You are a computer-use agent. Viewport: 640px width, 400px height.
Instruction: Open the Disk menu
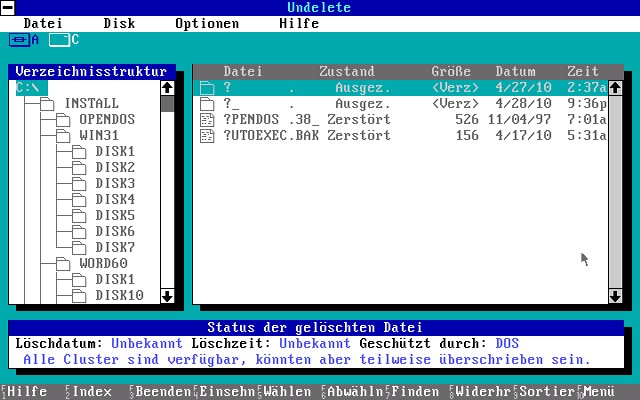119,23
